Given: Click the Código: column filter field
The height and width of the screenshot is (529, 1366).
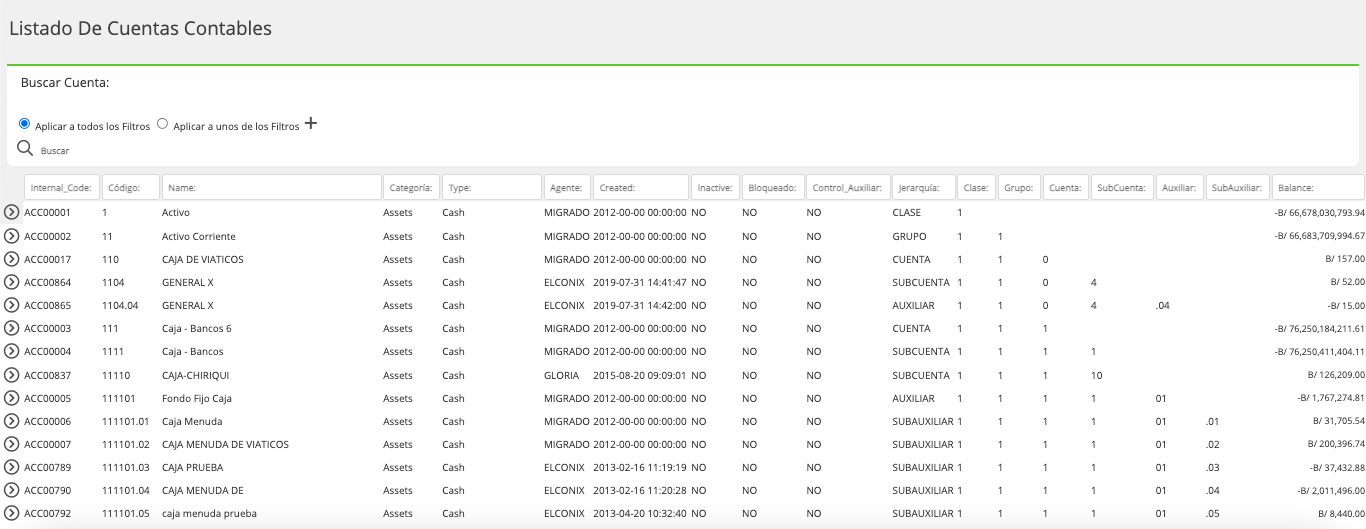Looking at the screenshot, I should click(131, 187).
